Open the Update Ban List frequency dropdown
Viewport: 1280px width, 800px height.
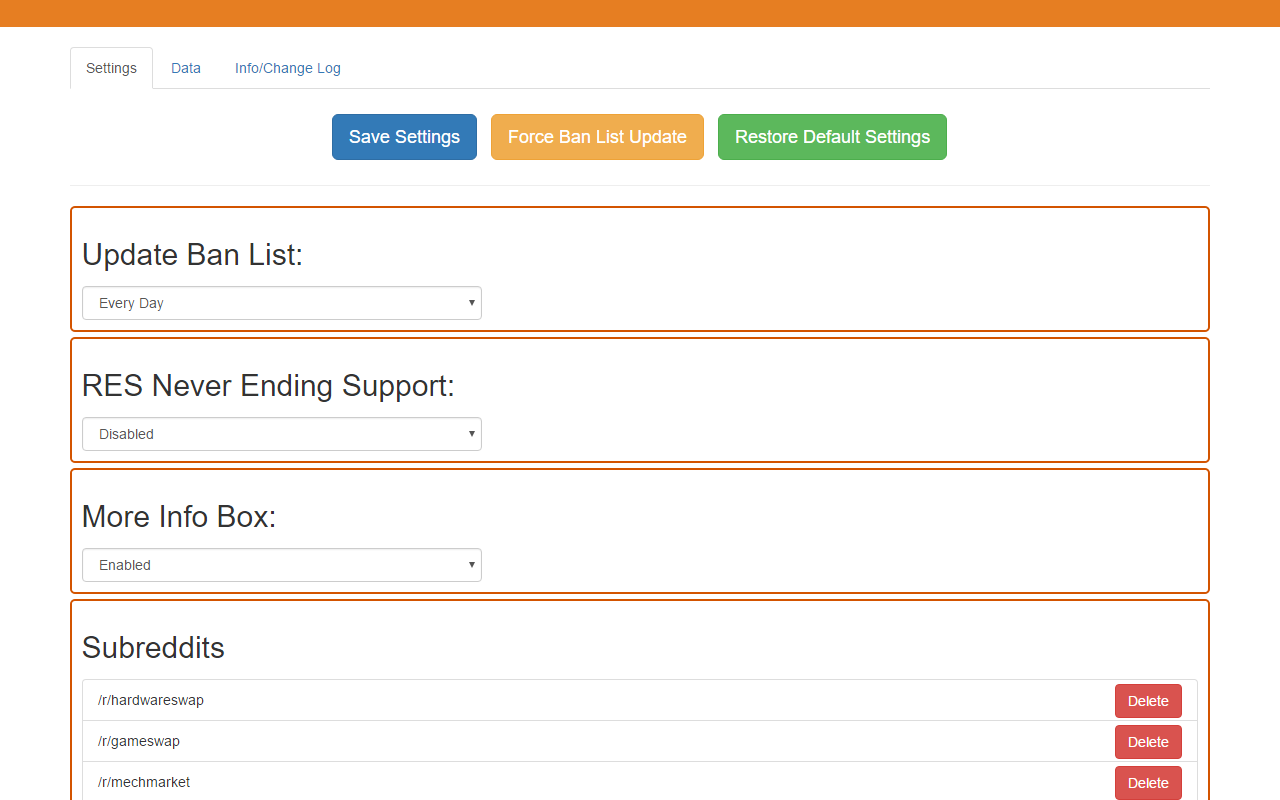(282, 303)
